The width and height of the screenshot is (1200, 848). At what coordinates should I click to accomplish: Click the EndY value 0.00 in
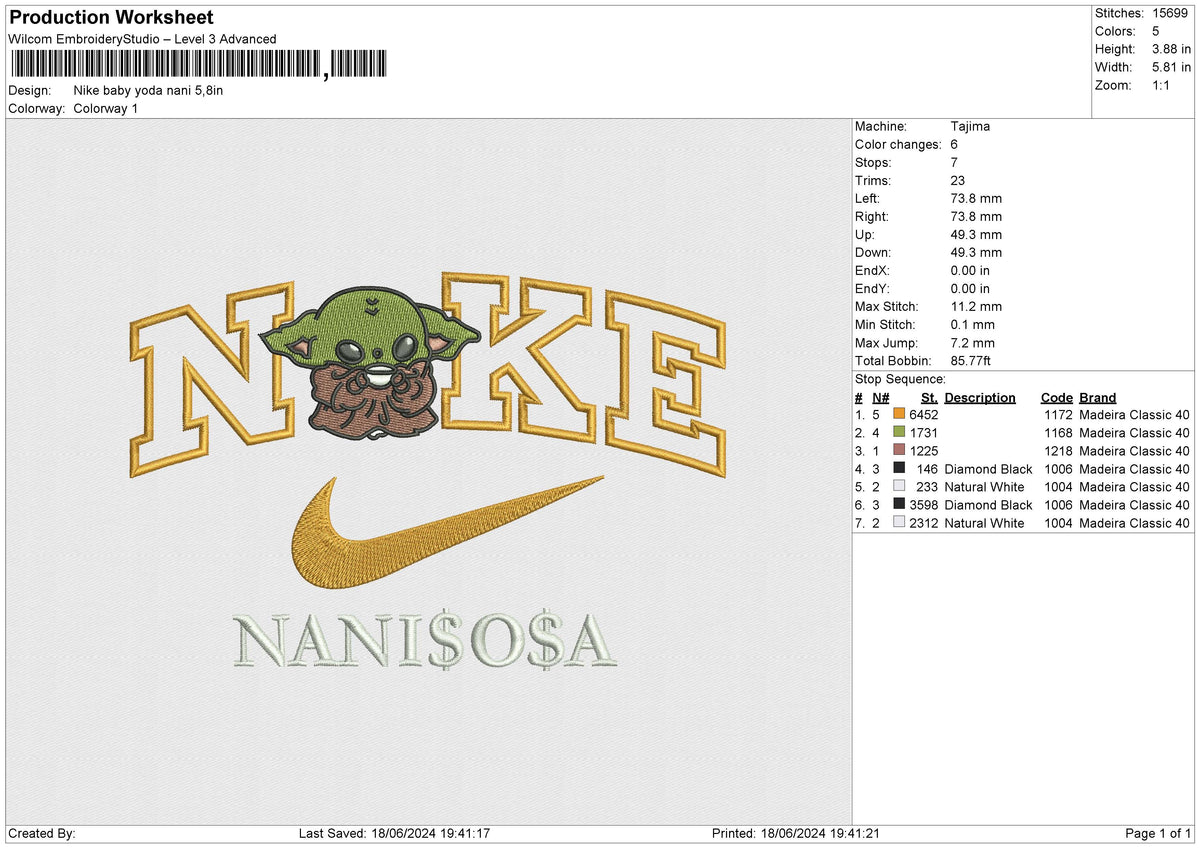point(970,288)
